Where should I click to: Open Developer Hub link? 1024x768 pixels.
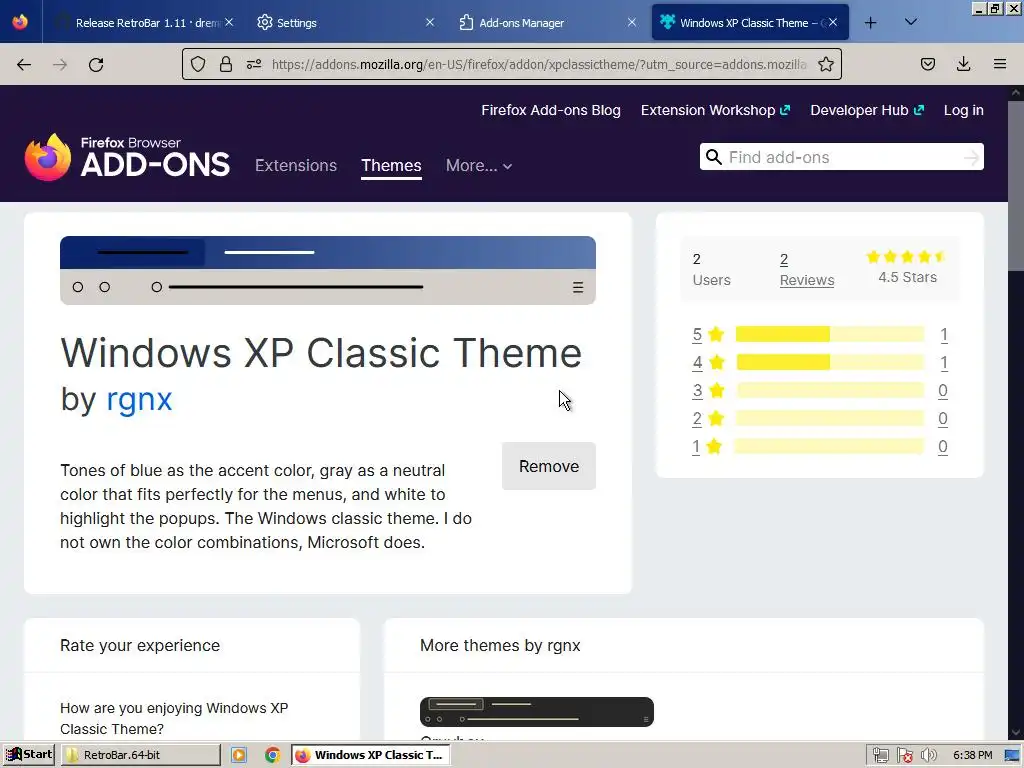(x=867, y=110)
